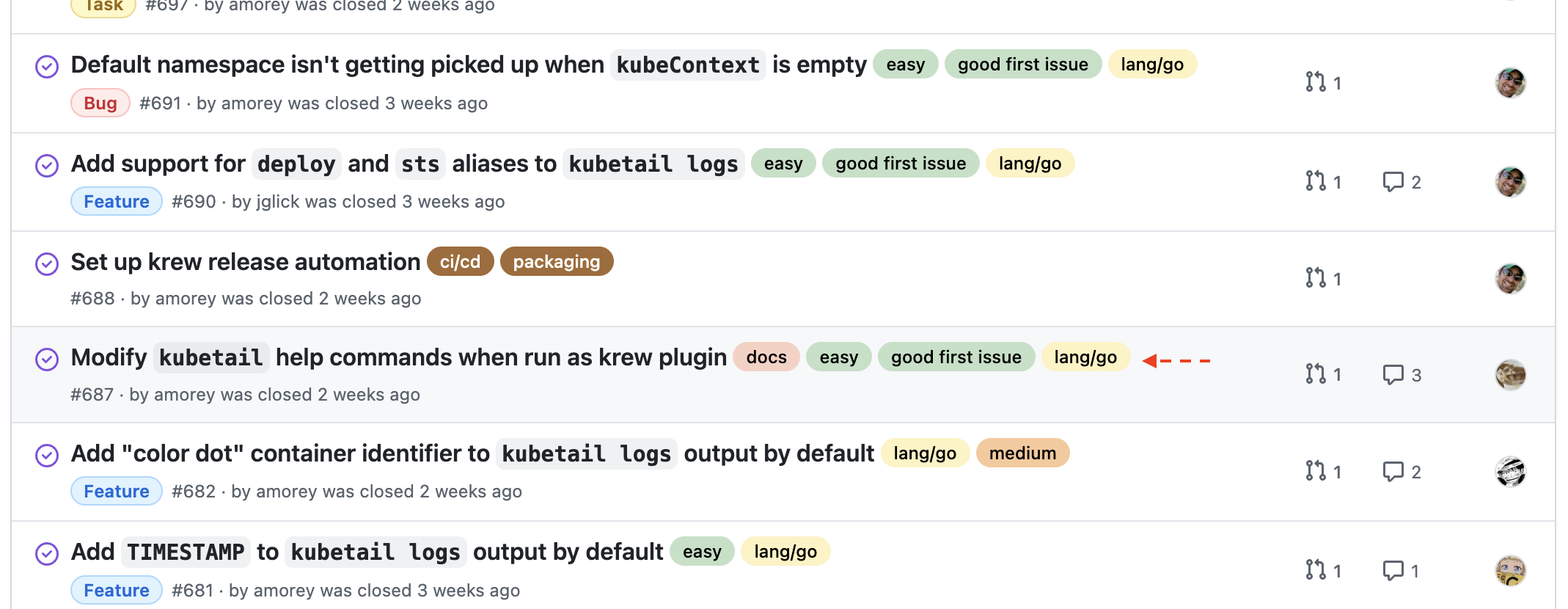Open issue "Set up krew release automation"
This screenshot has width=1568, height=609.
coord(245,262)
